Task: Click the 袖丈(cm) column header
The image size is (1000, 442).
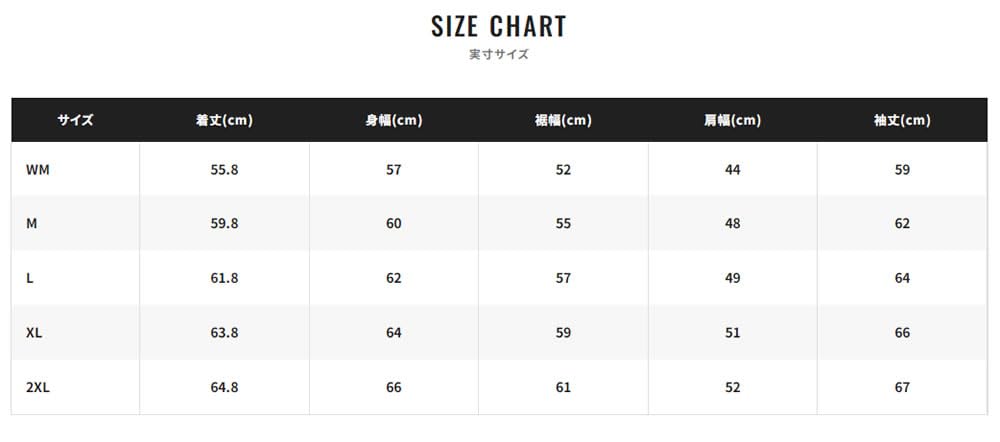Action: point(902,121)
